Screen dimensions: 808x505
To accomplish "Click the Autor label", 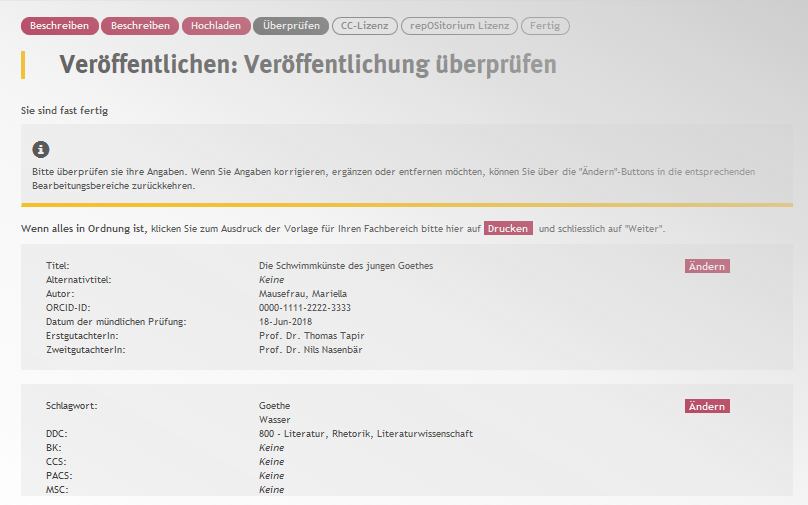I will coord(60,294).
